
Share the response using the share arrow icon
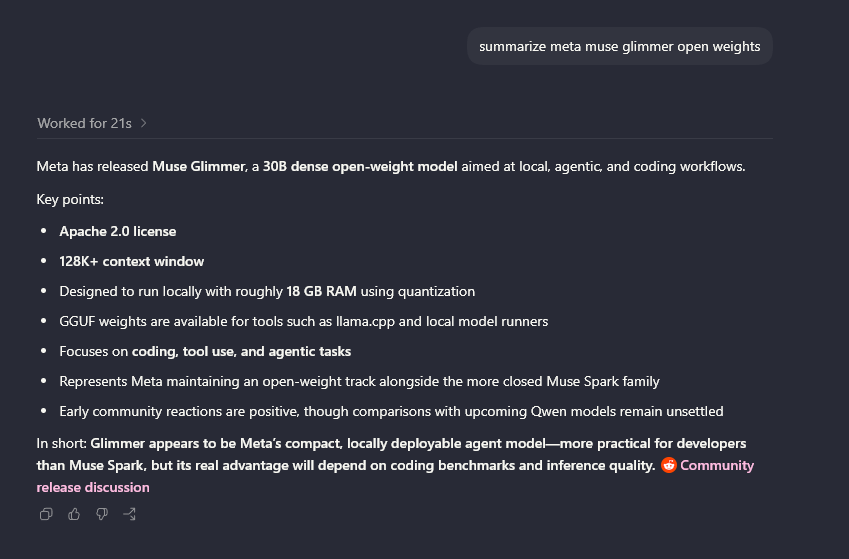click(129, 514)
